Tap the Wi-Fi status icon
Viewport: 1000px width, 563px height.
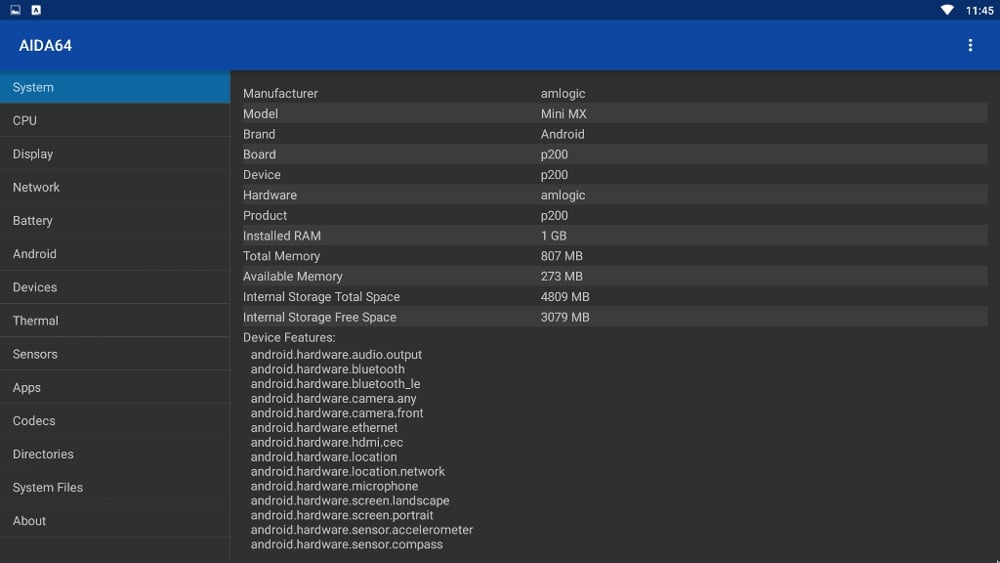click(x=947, y=10)
